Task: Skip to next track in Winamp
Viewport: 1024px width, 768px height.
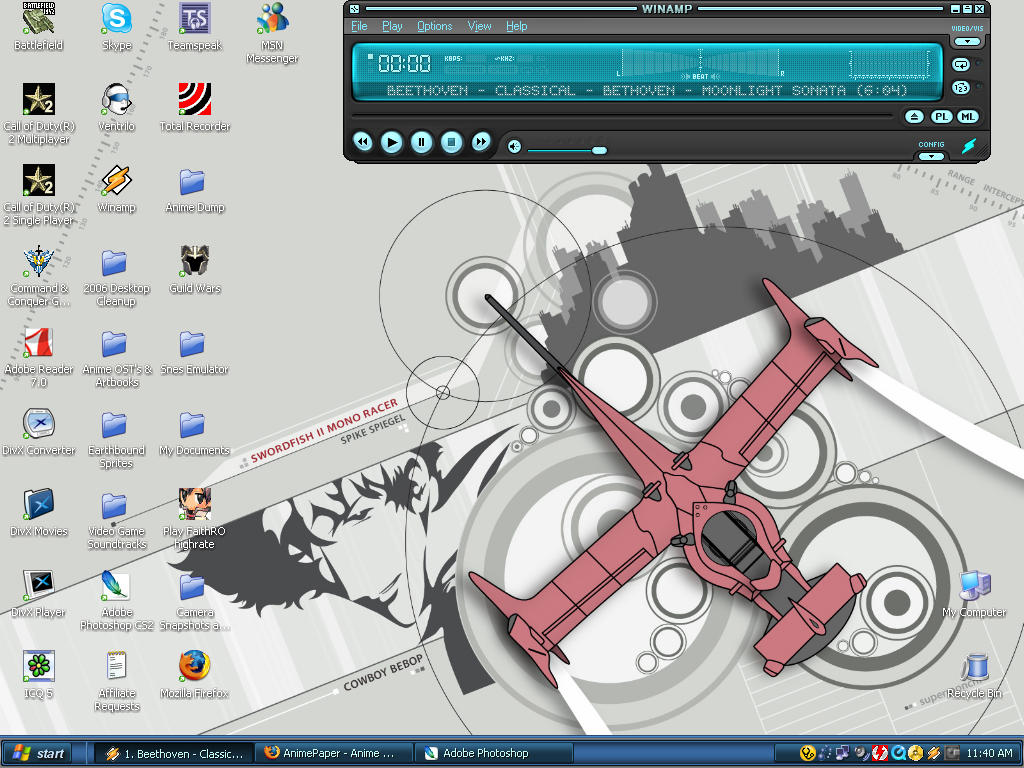Action: pos(481,141)
